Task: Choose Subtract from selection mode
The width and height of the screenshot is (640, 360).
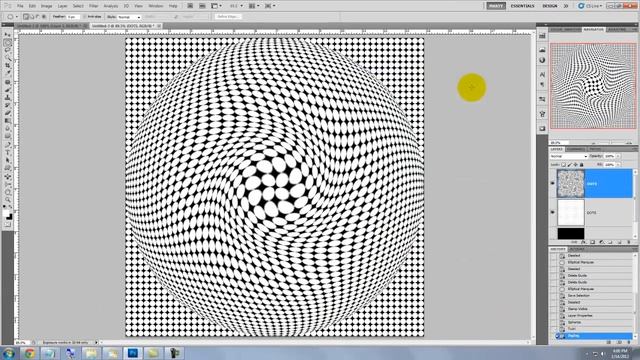Action: [x=38, y=17]
